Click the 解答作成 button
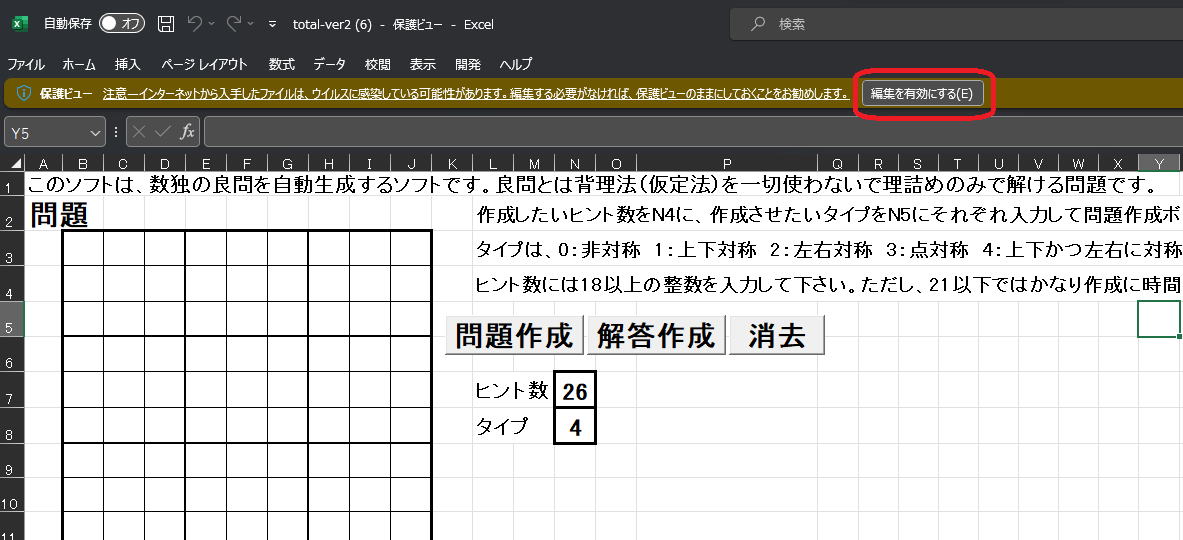The height and width of the screenshot is (540, 1183). [656, 336]
